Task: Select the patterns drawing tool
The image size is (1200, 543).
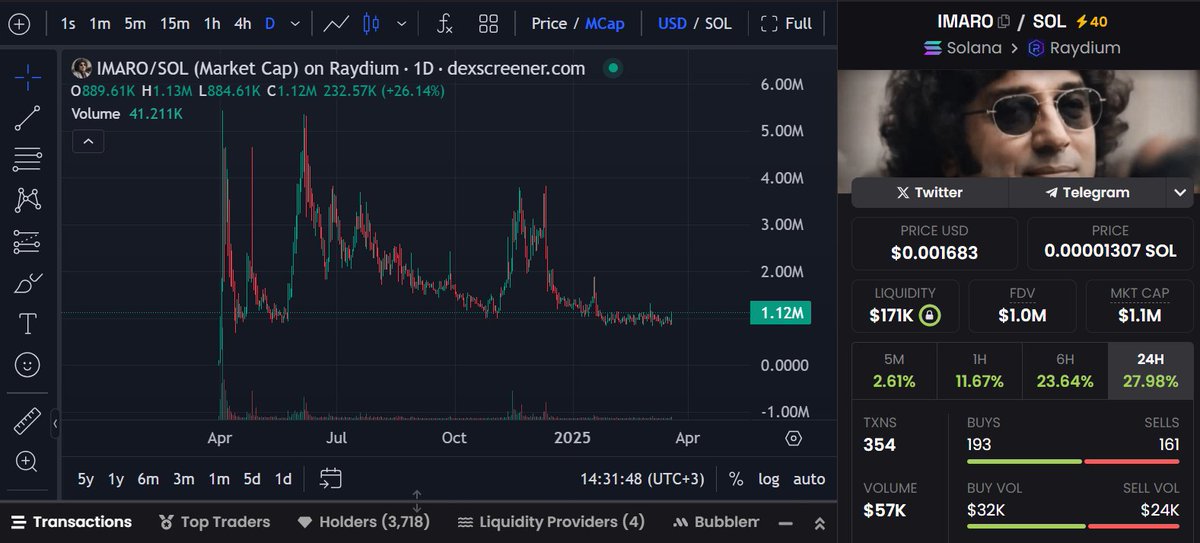Action: pos(28,200)
